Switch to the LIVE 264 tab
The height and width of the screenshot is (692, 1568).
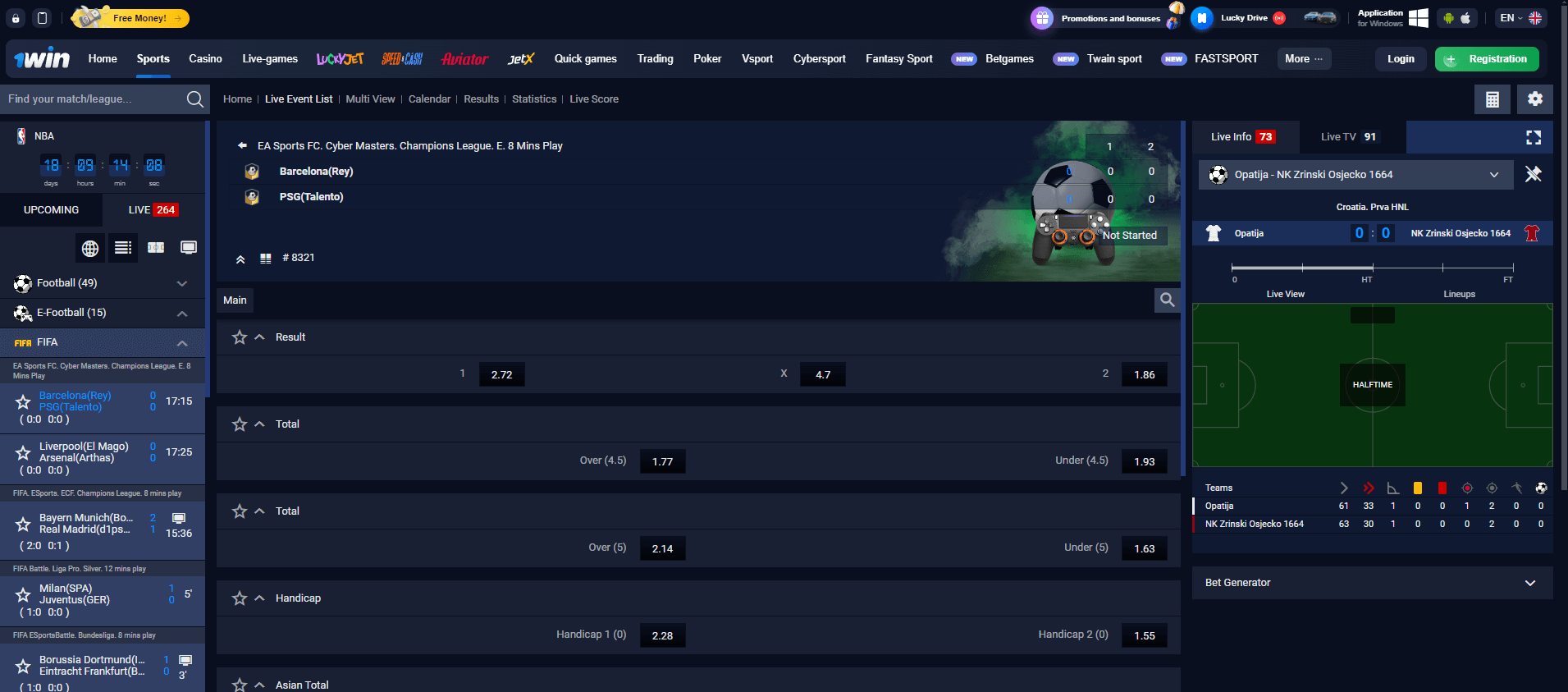153,210
